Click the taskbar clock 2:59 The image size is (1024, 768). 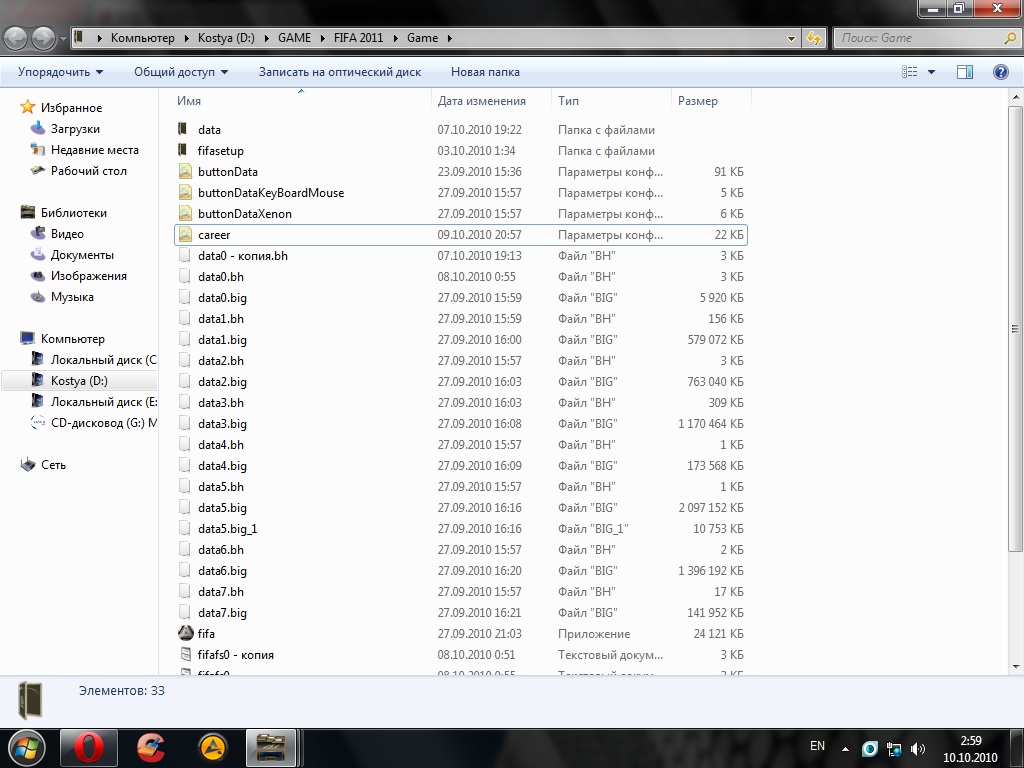(970, 741)
